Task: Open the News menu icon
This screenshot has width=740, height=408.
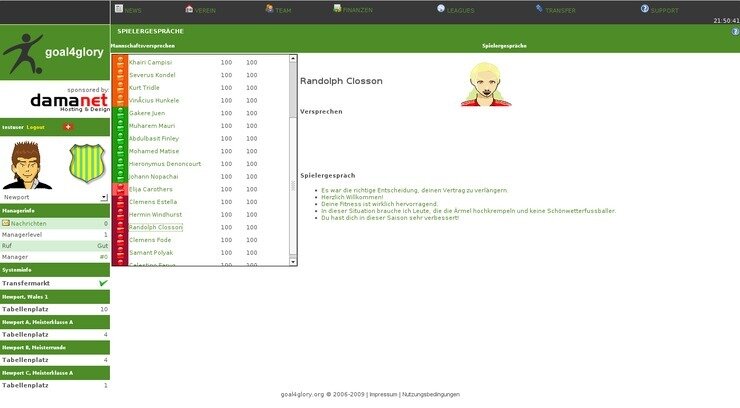Action: pyautogui.click(x=118, y=8)
